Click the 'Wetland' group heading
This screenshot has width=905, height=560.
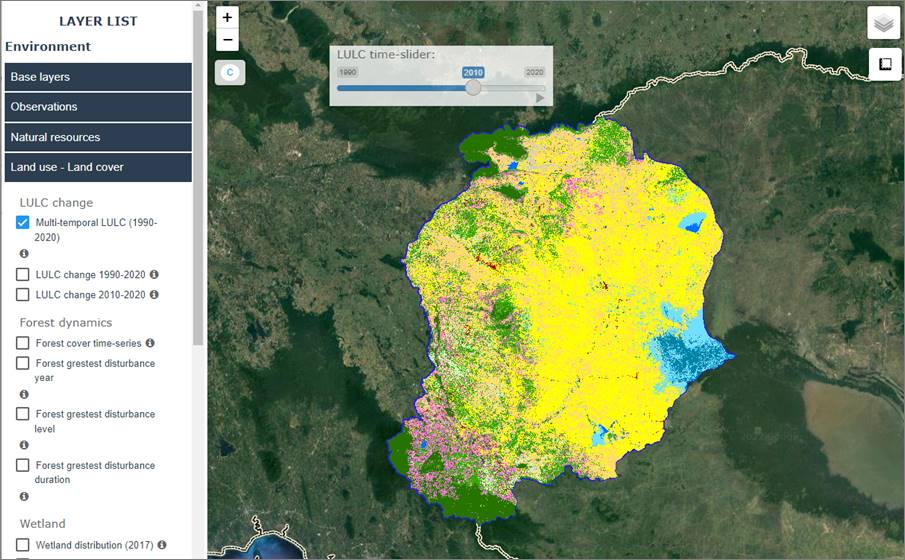pos(42,524)
